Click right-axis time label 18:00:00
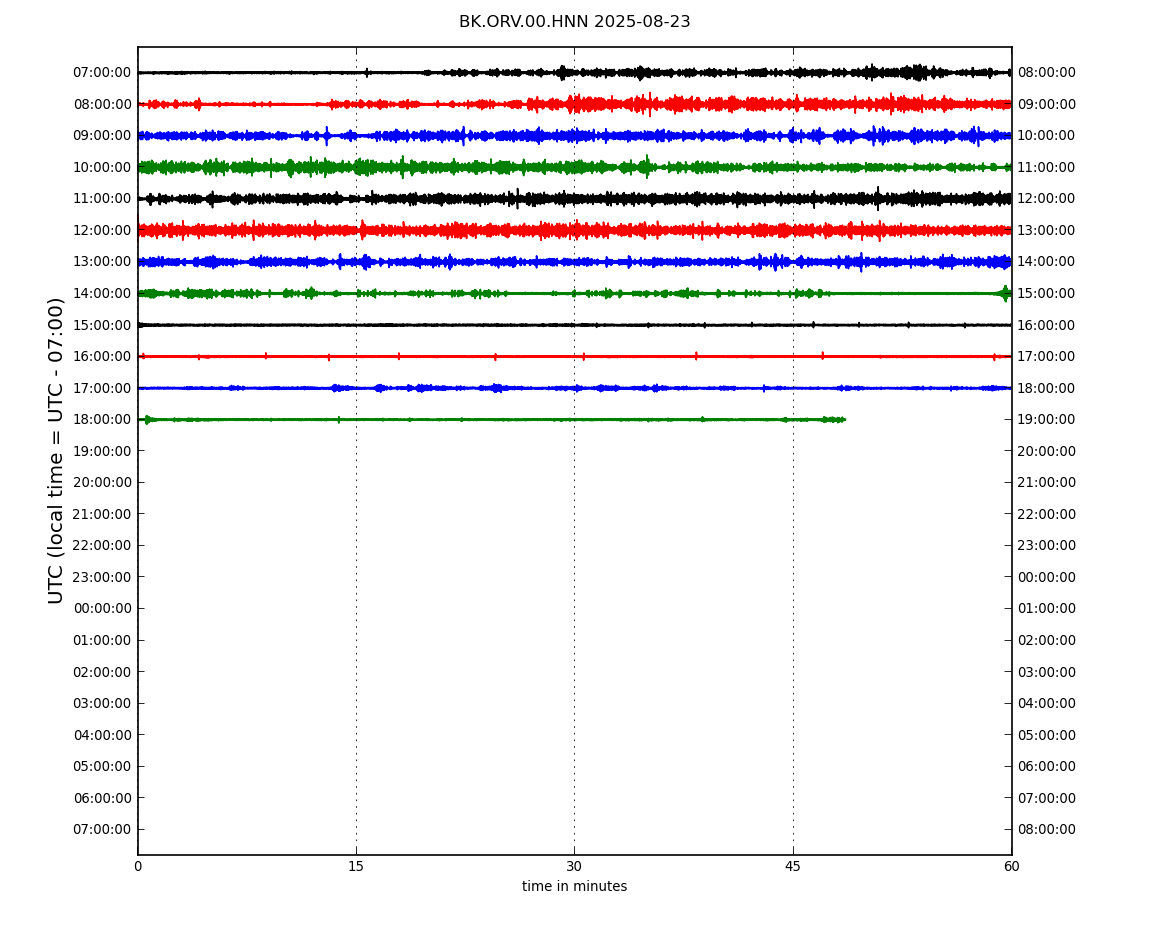The width and height of the screenshot is (1150, 950). (x=1047, y=388)
